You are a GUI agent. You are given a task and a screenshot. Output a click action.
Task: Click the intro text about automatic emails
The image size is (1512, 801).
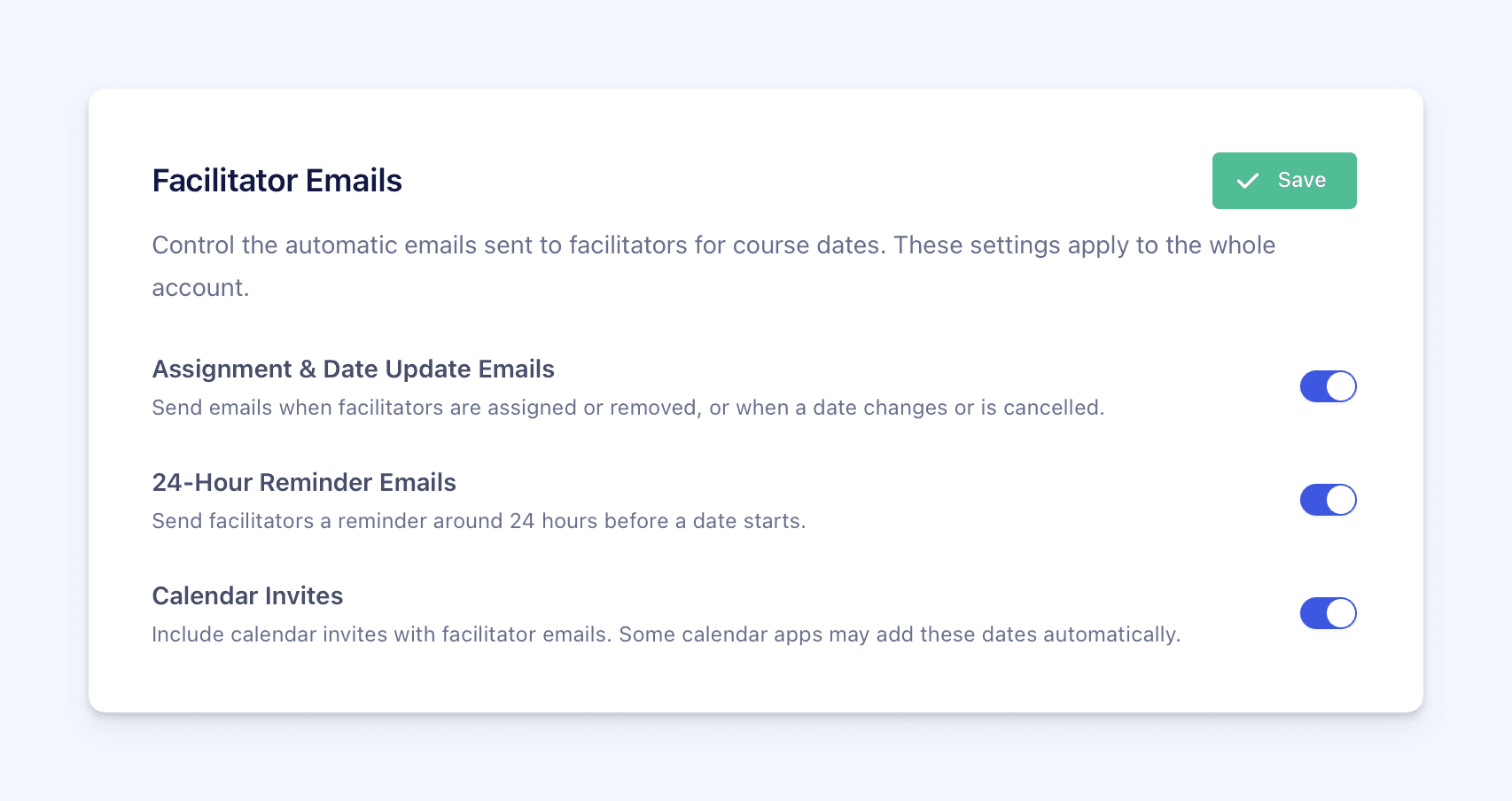point(713,266)
